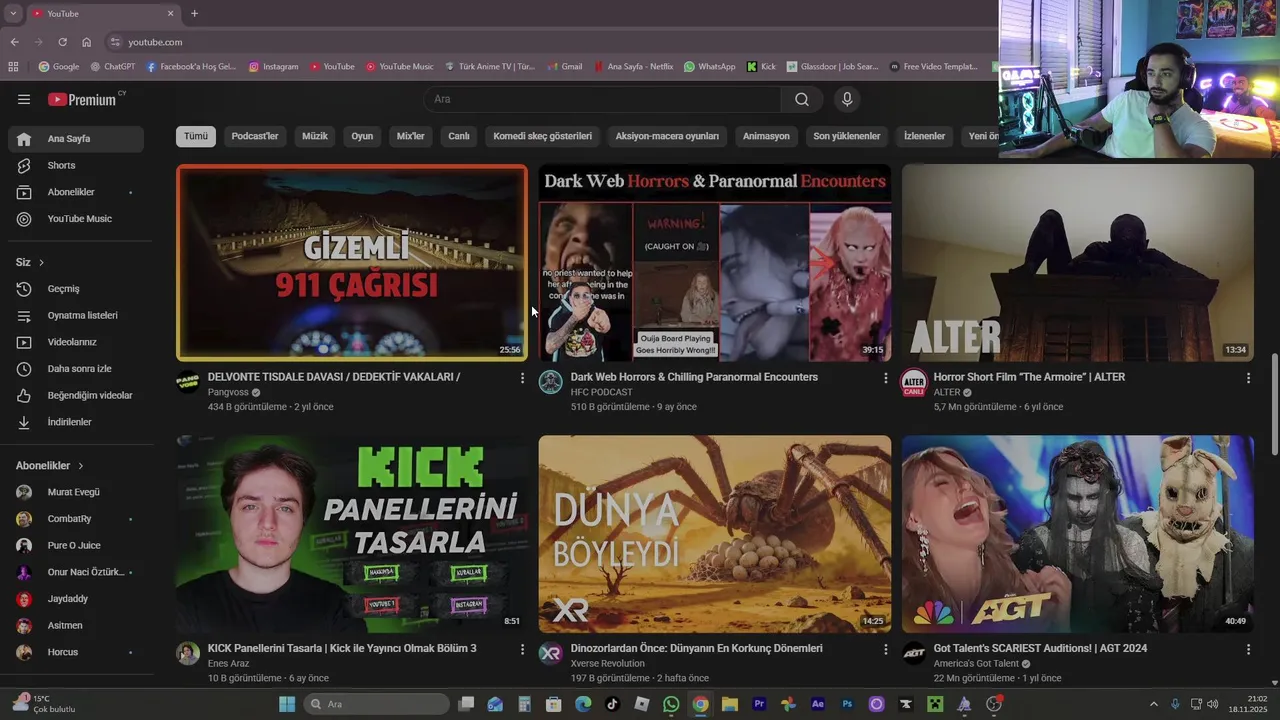Open Pure O Juice subscription channel
1280x720 pixels.
pyautogui.click(x=76, y=546)
